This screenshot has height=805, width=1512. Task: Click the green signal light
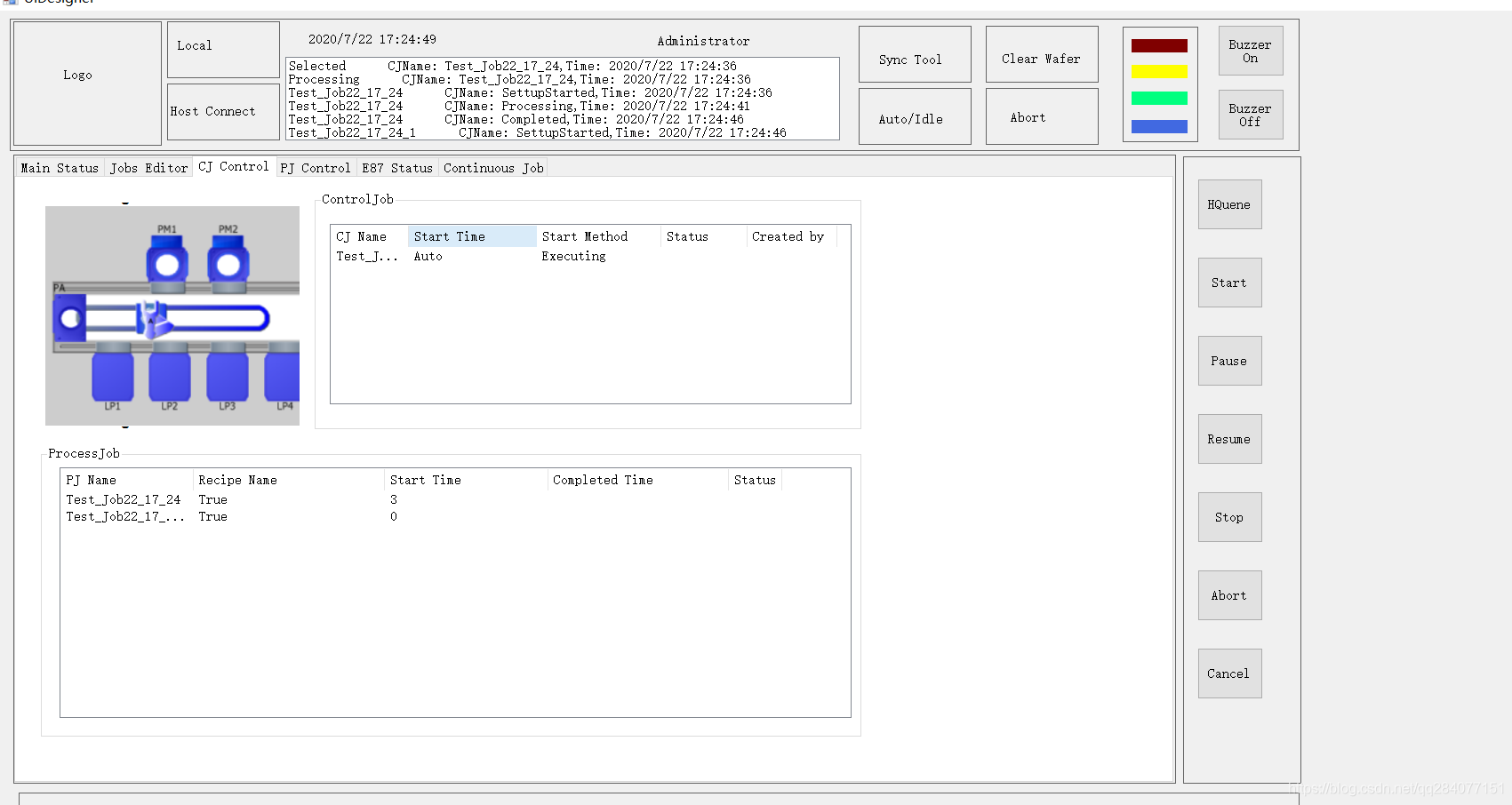pos(1159,99)
